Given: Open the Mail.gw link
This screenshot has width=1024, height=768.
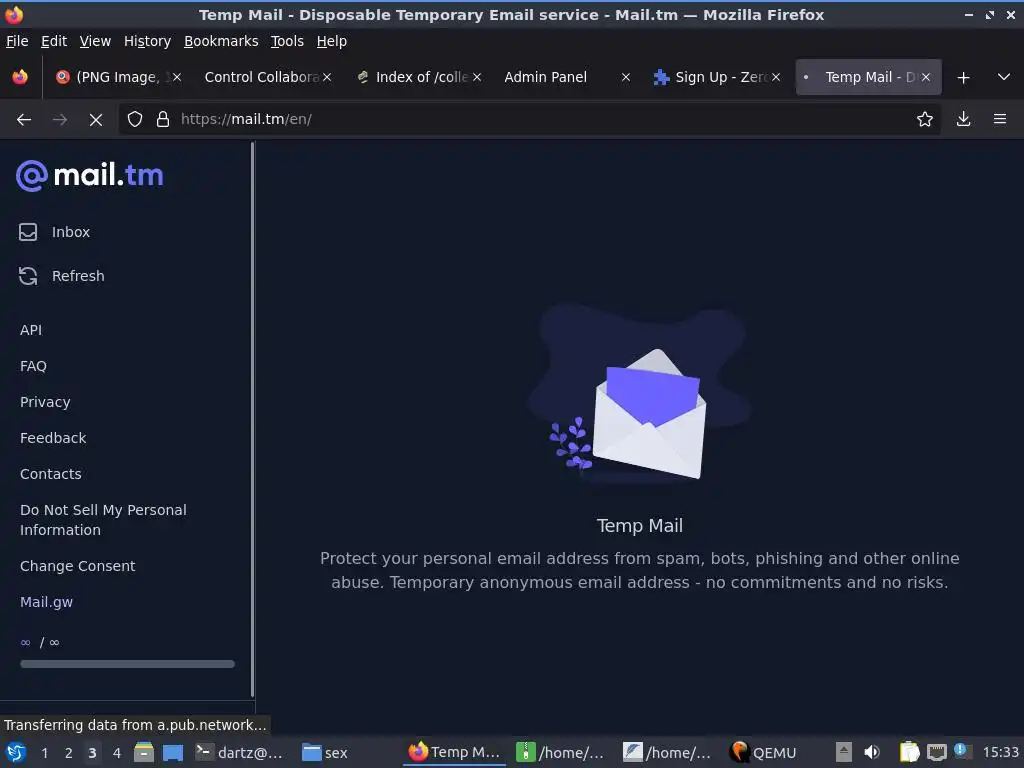Looking at the screenshot, I should tap(46, 602).
